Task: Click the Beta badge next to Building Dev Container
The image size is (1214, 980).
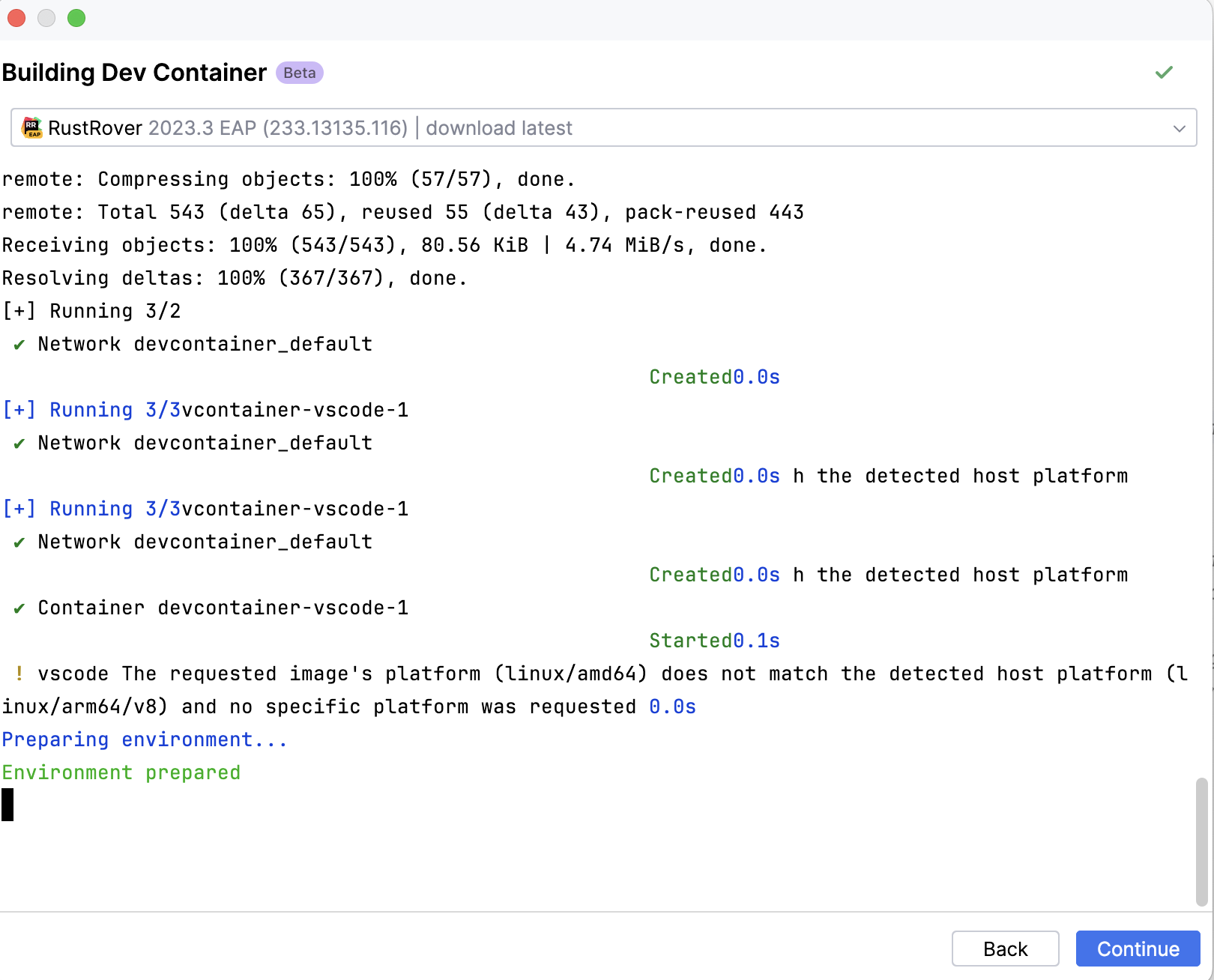Action: (299, 73)
